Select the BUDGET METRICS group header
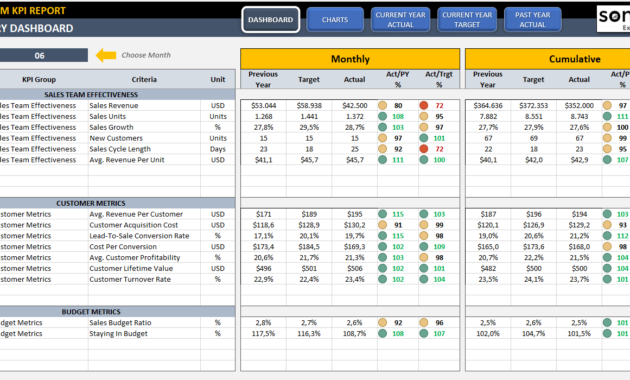630x380 pixels. click(x=117, y=312)
